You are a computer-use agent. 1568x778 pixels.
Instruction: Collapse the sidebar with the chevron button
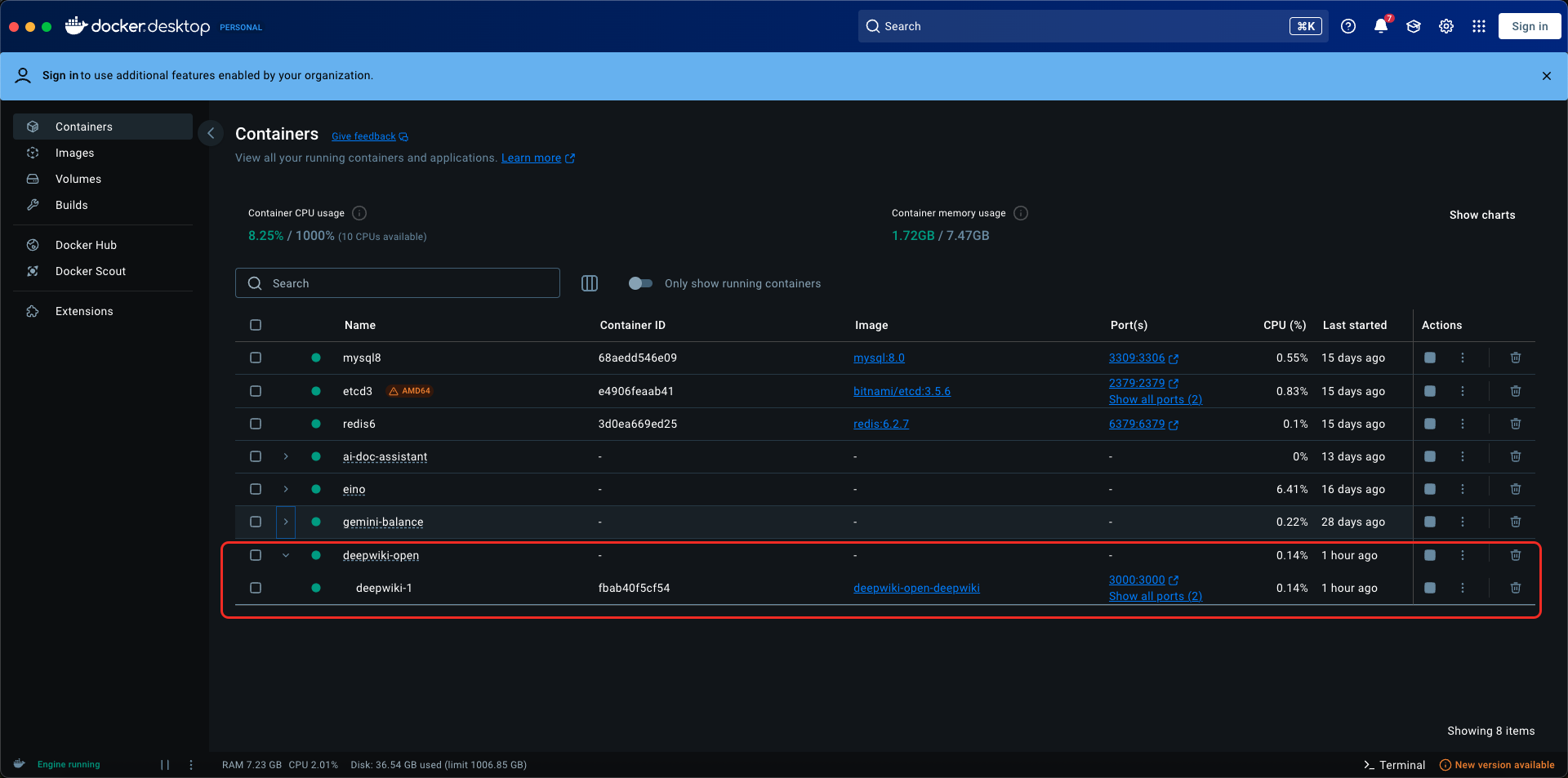[x=211, y=133]
